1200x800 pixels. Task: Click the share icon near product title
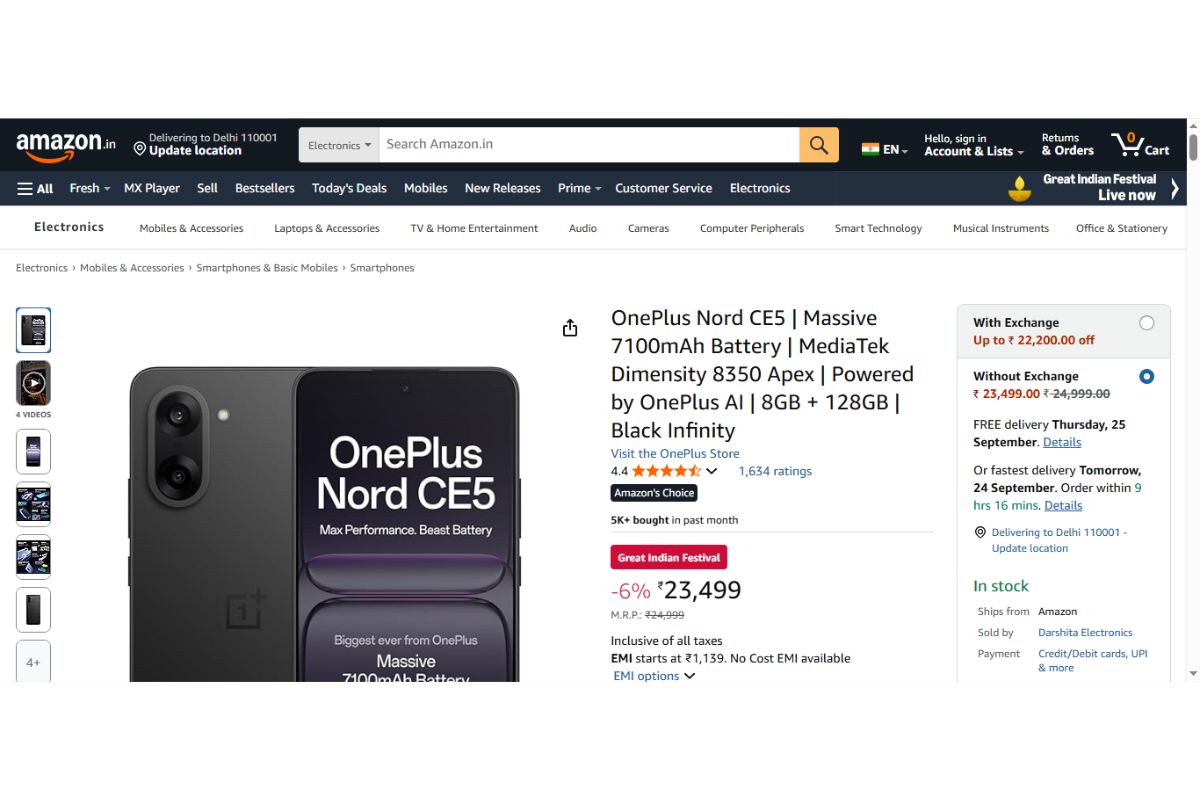tap(569, 327)
